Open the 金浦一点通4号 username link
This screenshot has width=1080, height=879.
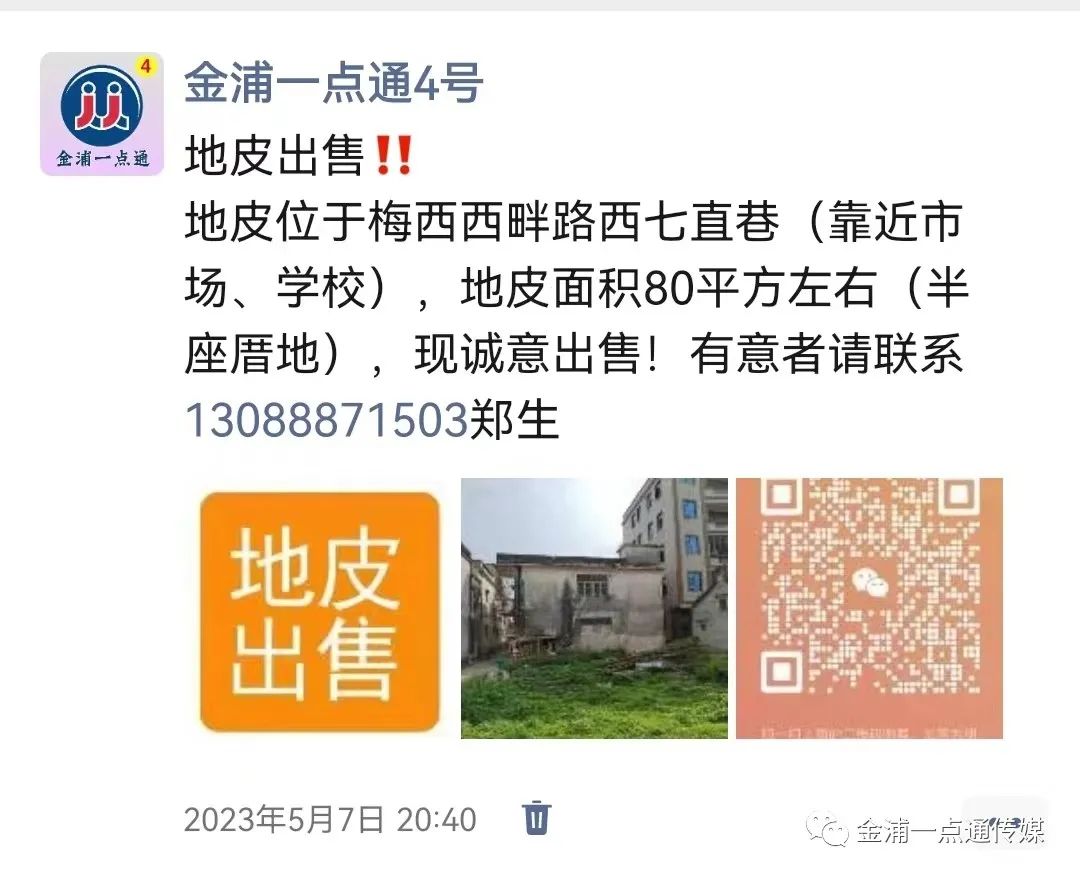pyautogui.click(x=333, y=83)
